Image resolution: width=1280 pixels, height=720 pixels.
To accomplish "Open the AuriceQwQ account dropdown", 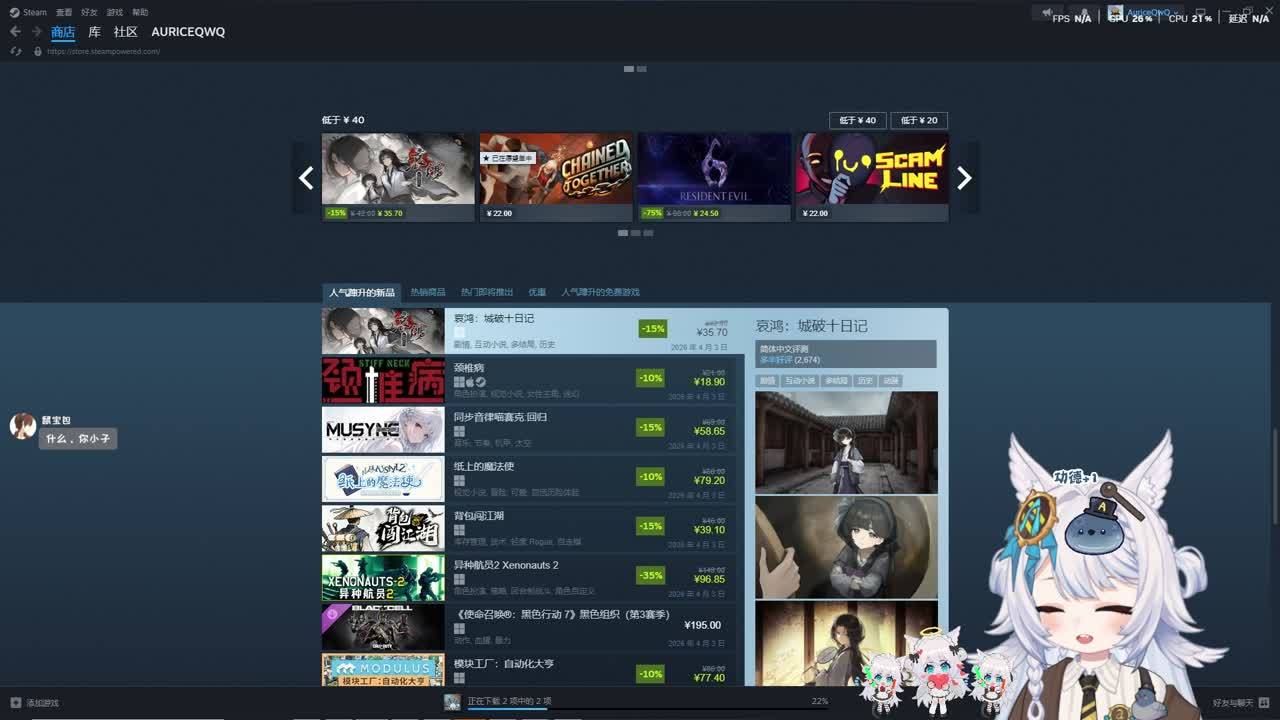I will [1148, 13].
